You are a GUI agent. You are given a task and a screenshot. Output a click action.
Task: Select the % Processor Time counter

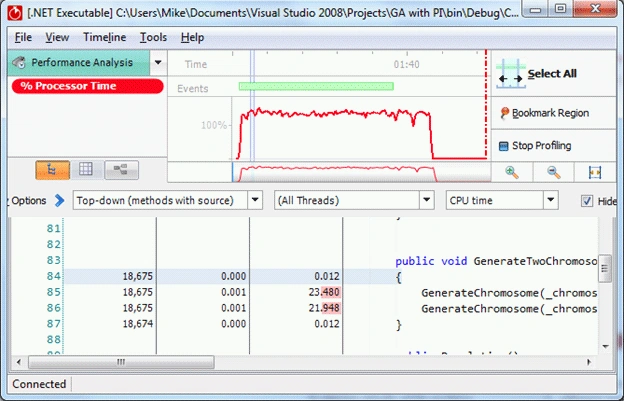(x=88, y=86)
